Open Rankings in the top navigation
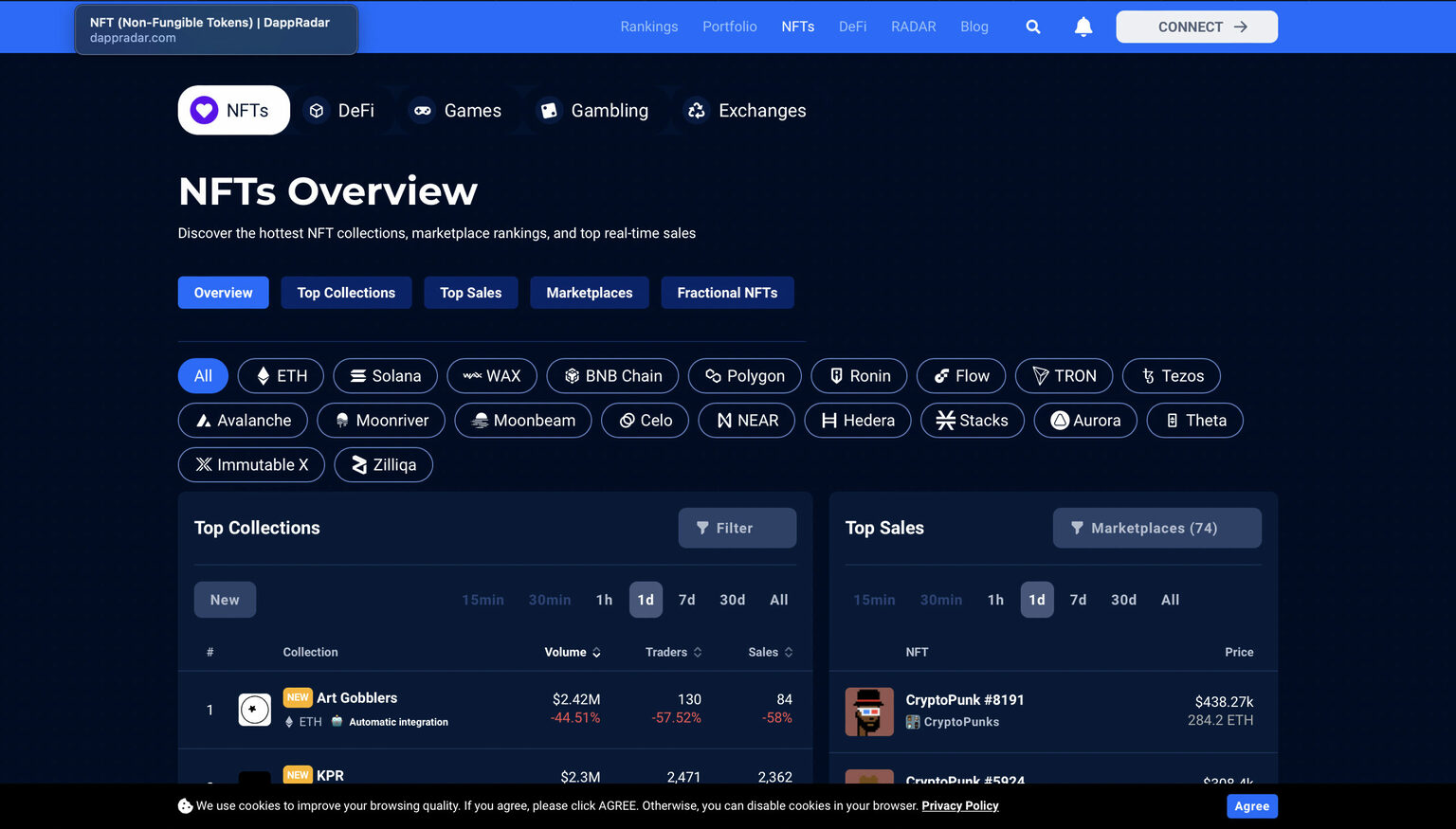Viewport: 1456px width, 829px height. click(x=648, y=27)
